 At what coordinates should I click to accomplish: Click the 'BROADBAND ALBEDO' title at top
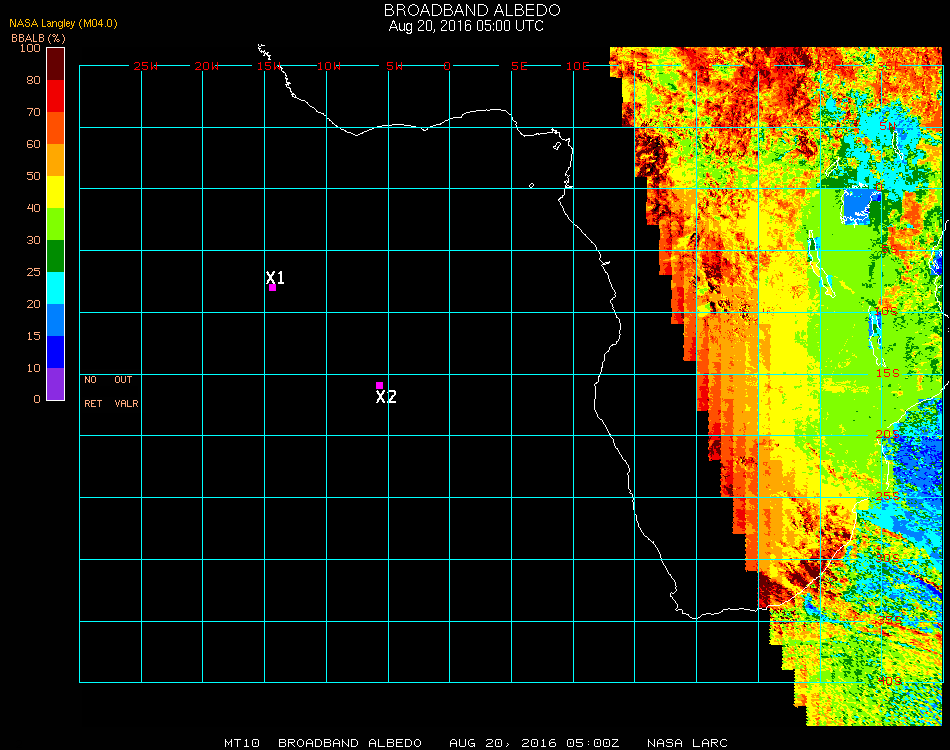click(x=472, y=10)
